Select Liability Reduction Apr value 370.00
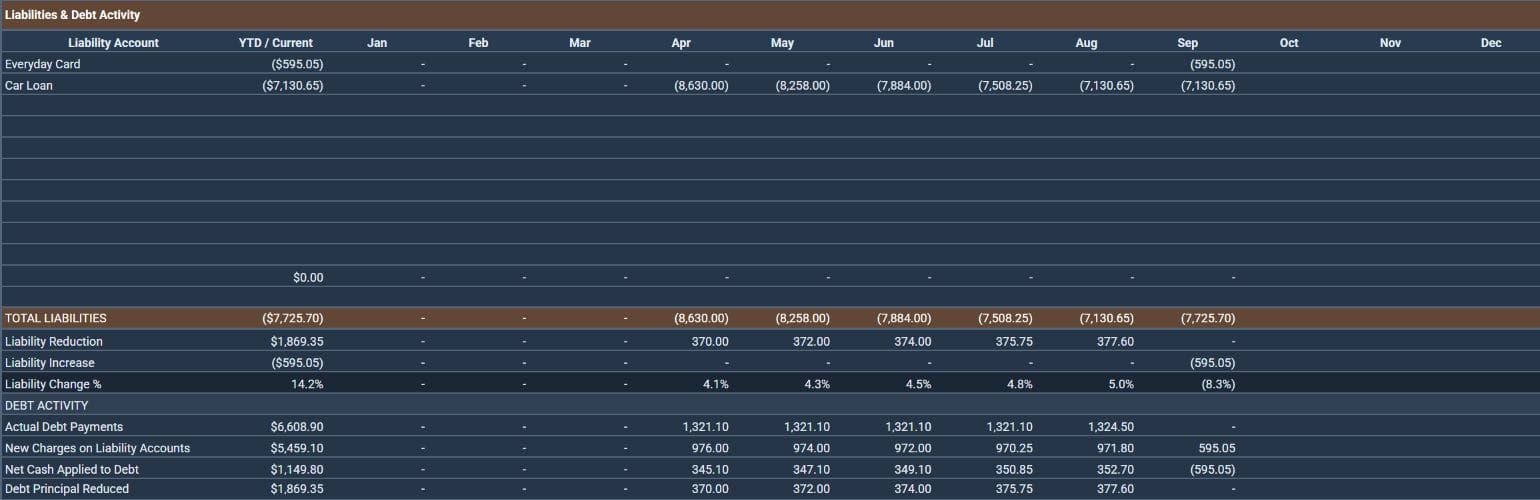1540x500 pixels. coord(710,342)
